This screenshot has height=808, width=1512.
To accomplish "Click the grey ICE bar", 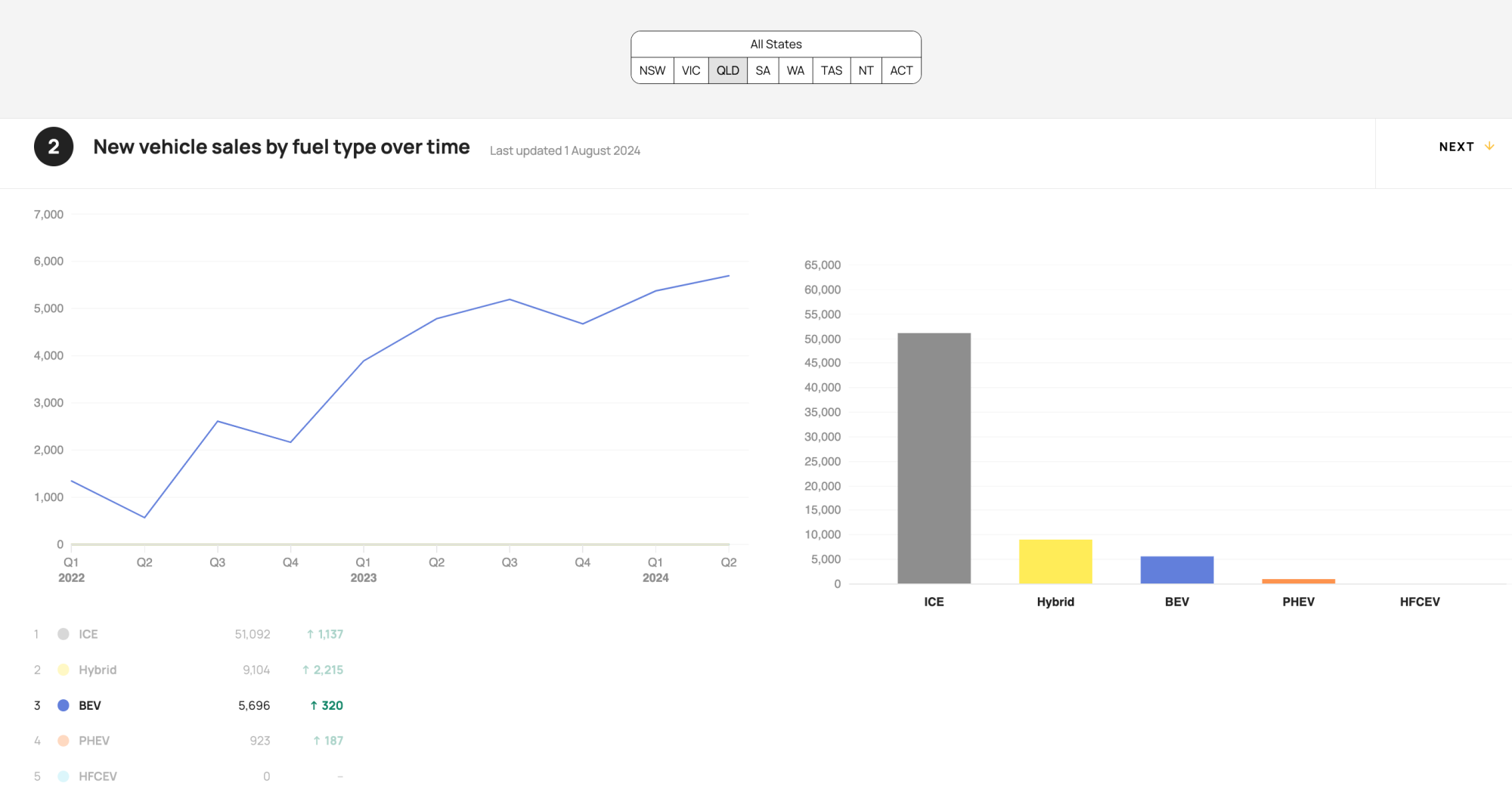I will click(934, 458).
